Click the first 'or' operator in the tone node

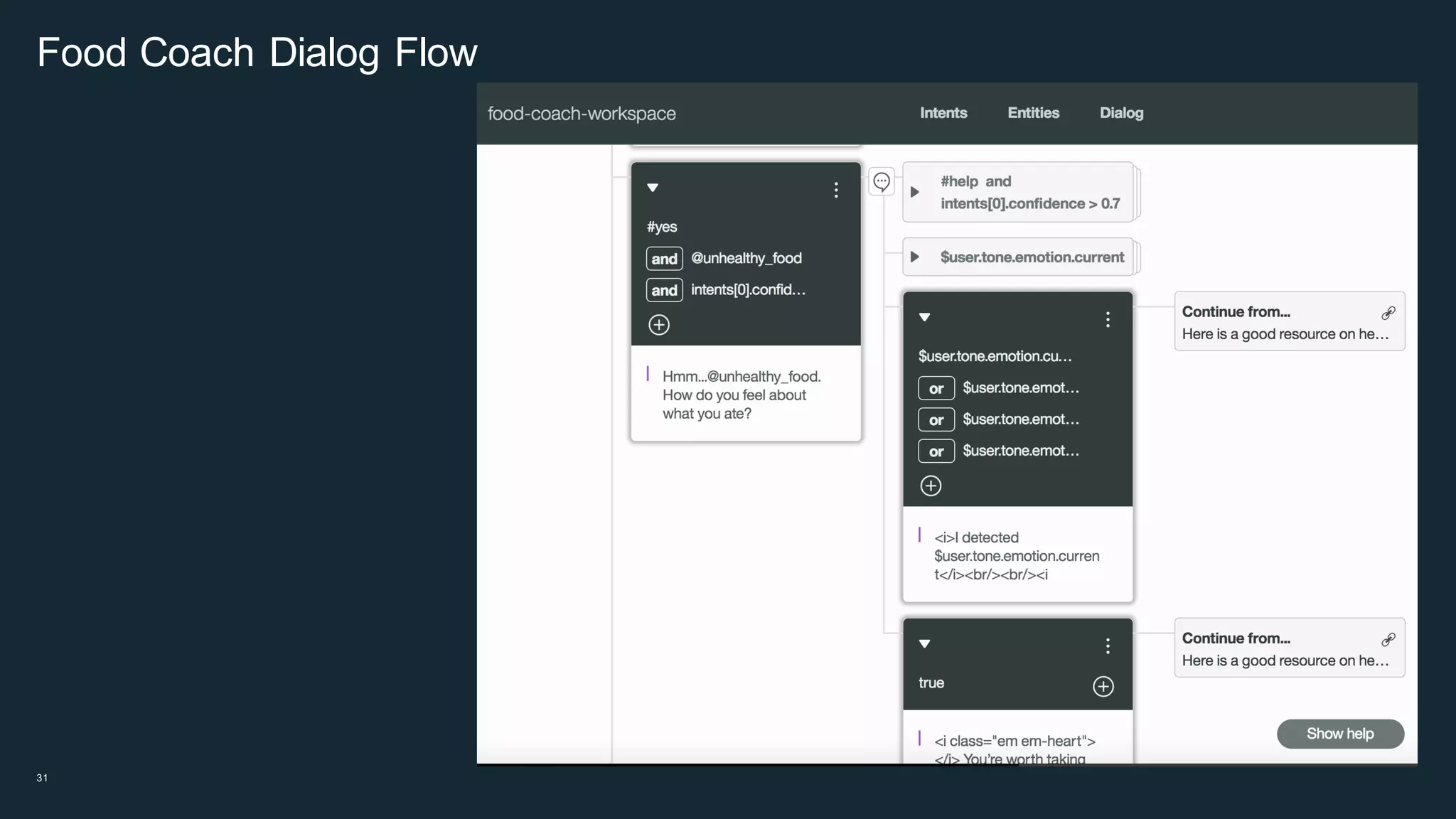click(x=936, y=388)
